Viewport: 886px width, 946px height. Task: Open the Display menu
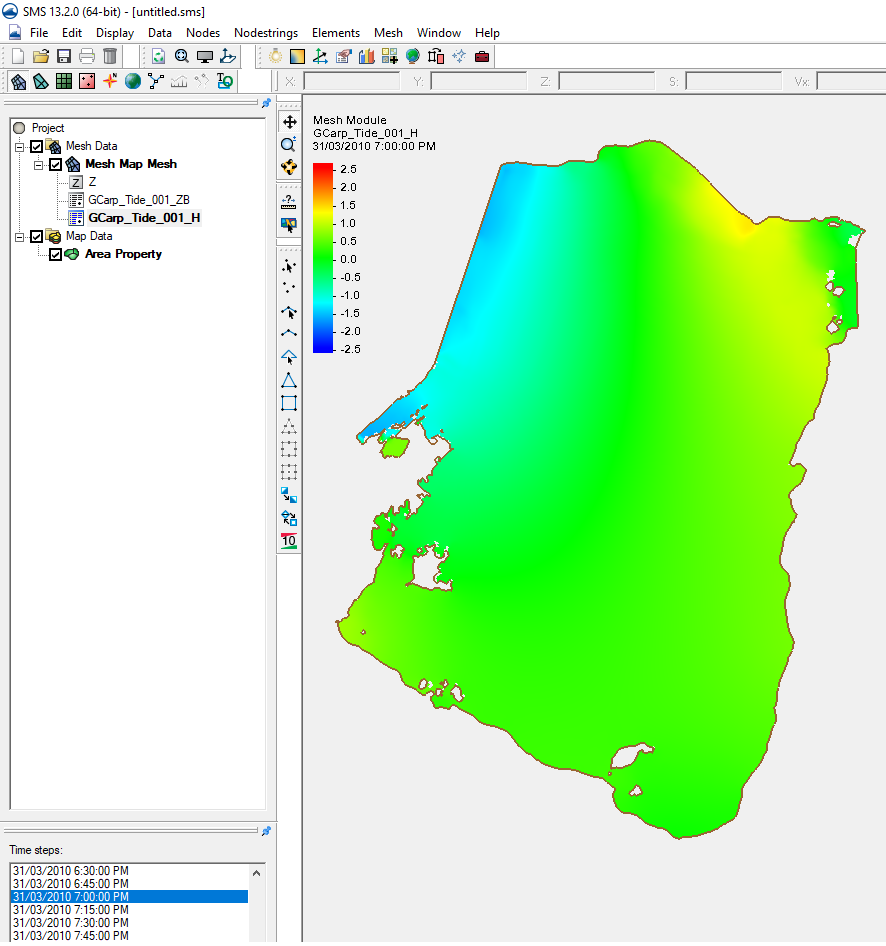click(x=115, y=33)
